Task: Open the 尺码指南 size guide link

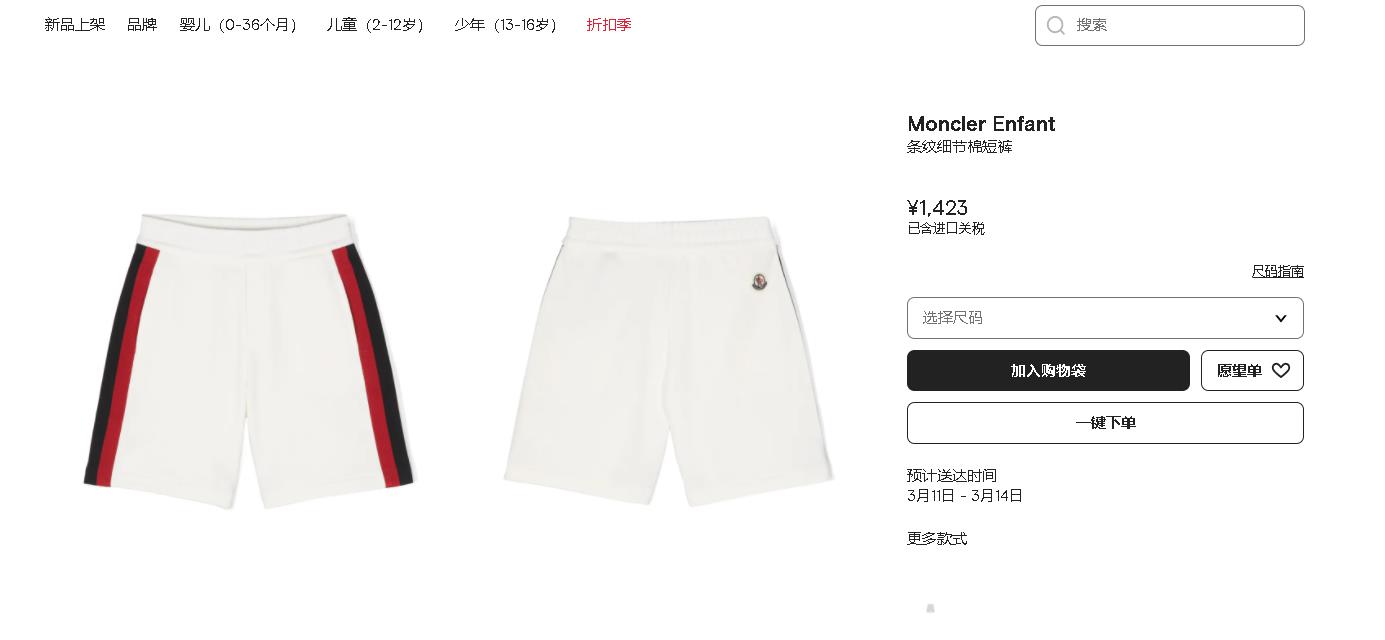Action: (x=1277, y=271)
